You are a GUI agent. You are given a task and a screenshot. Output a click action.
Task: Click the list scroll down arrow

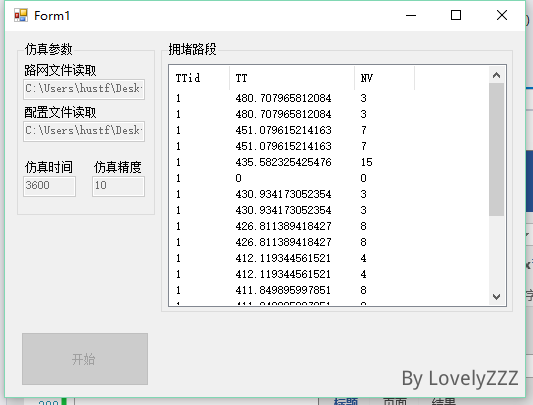pyautogui.click(x=496, y=297)
